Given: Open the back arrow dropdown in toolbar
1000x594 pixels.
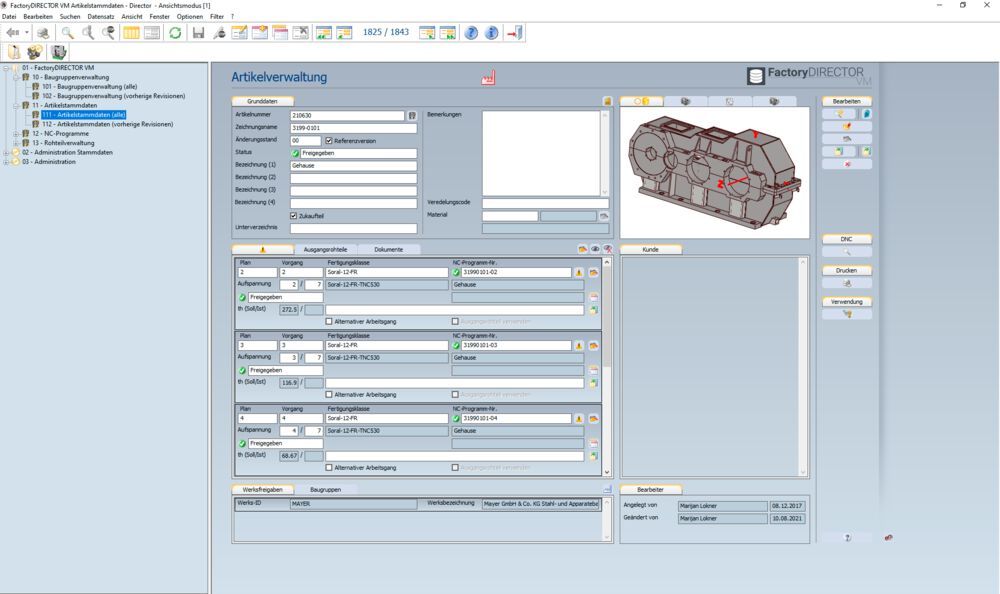Looking at the screenshot, I should (x=27, y=33).
